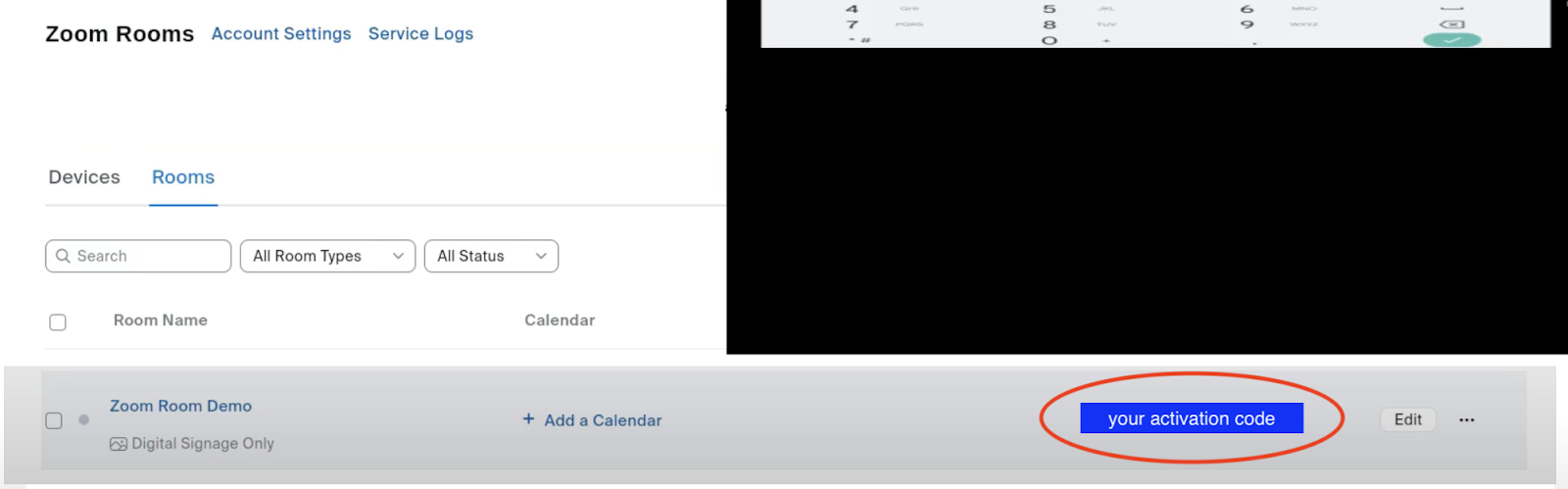1568x489 pixels.
Task: Click the Digital Signage Only image icon
Action: 119,444
